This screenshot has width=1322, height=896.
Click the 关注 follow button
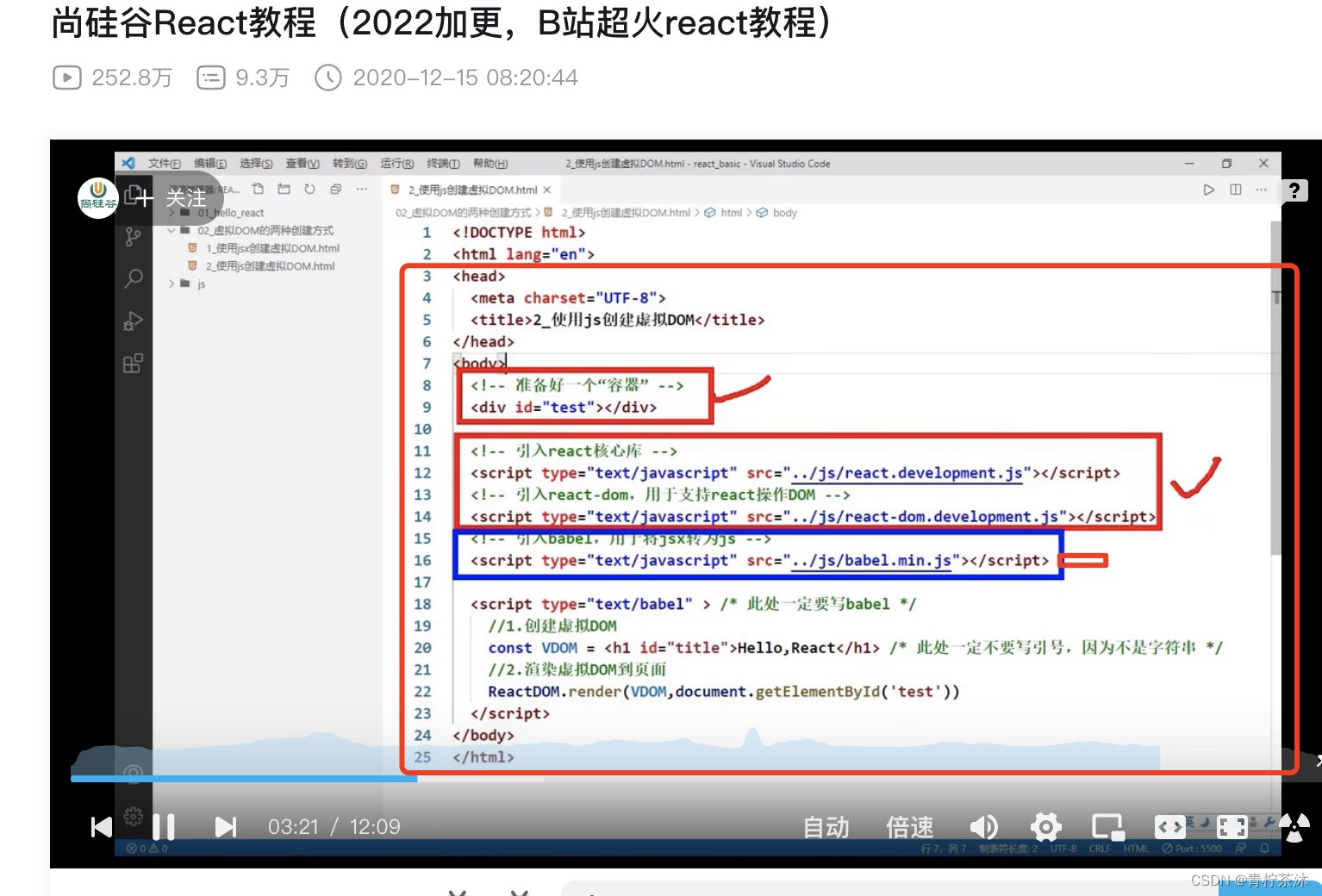click(186, 199)
